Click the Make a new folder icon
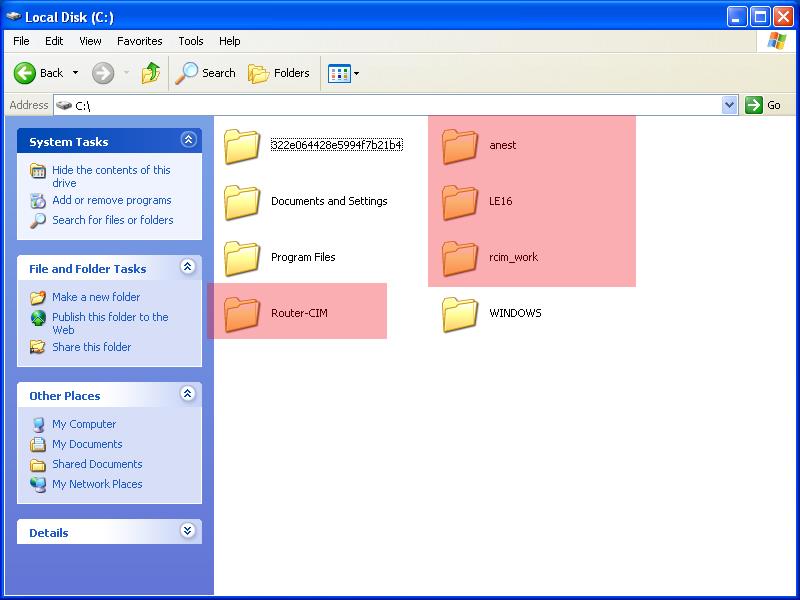This screenshot has height=600, width=800. coord(38,297)
